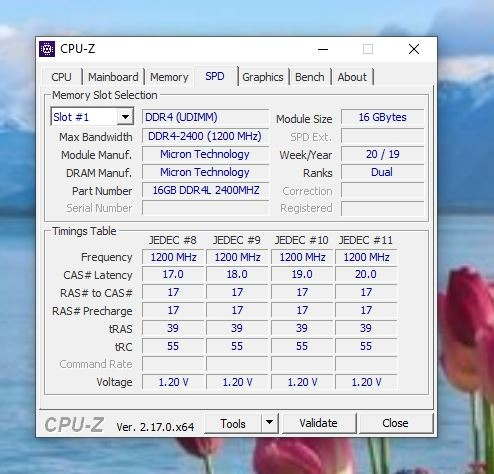Click the 16 GBytes module size value
Screen dimensions: 494x474
pyautogui.click(x=382, y=117)
